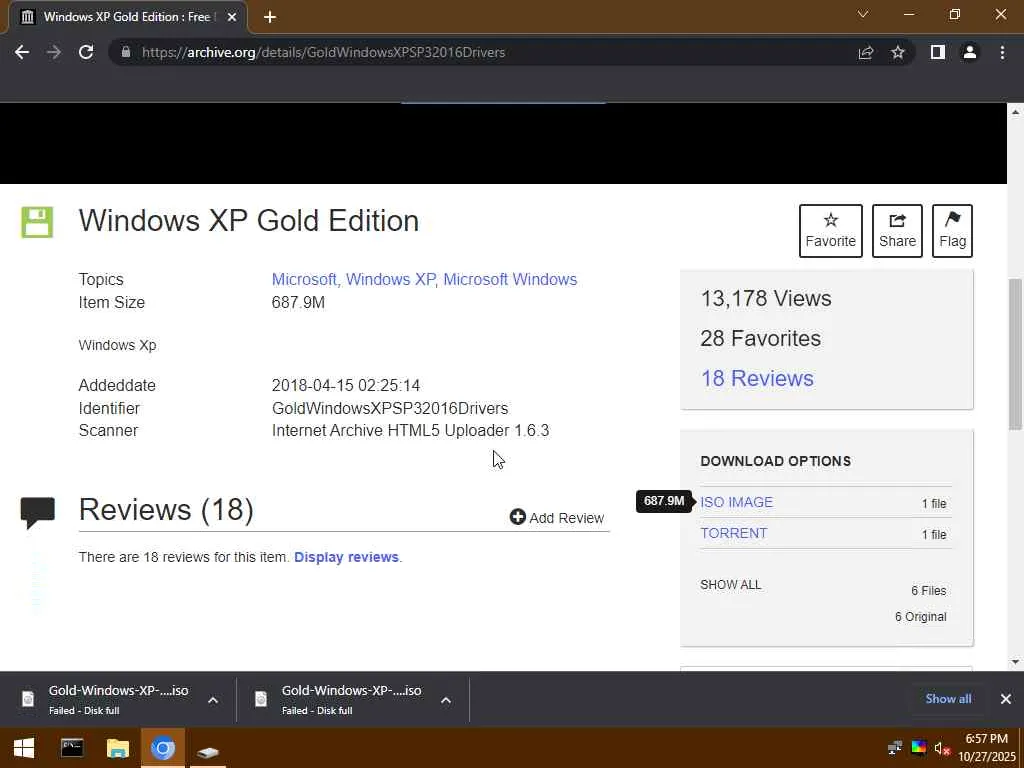1024x768 pixels.
Task: Click the 28 Favorites text
Action: coord(761,338)
